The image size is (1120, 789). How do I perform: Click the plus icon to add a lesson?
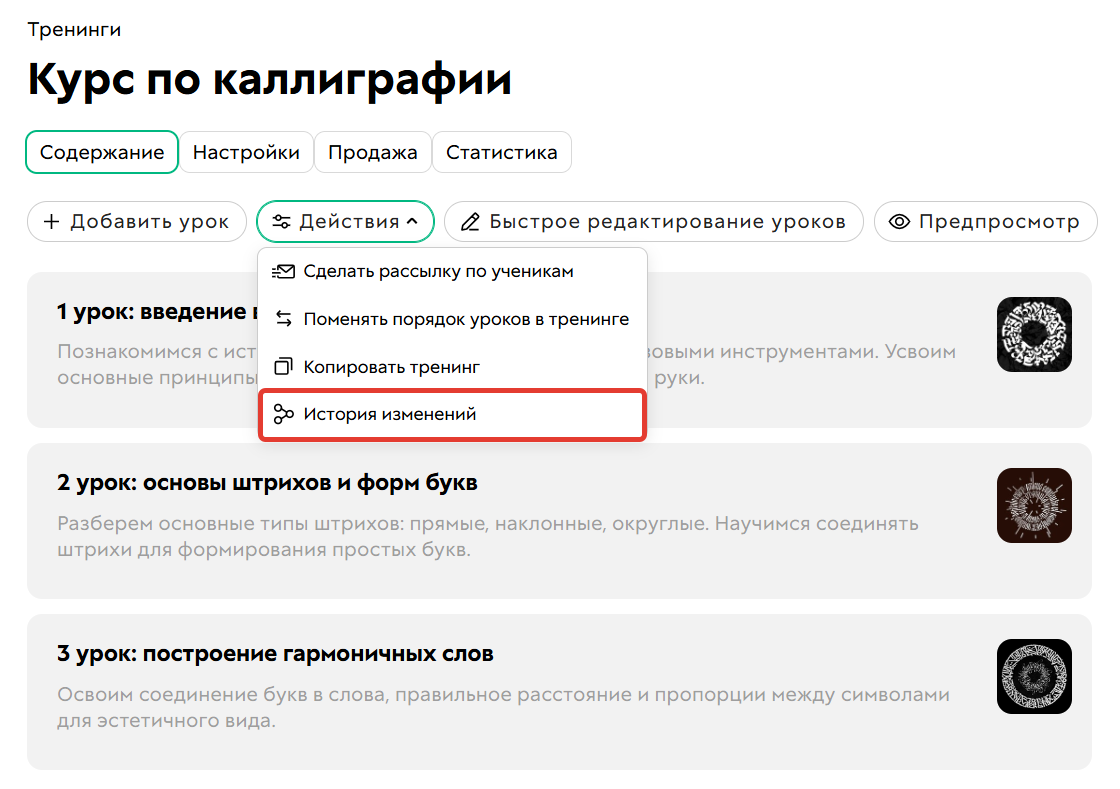(x=51, y=221)
